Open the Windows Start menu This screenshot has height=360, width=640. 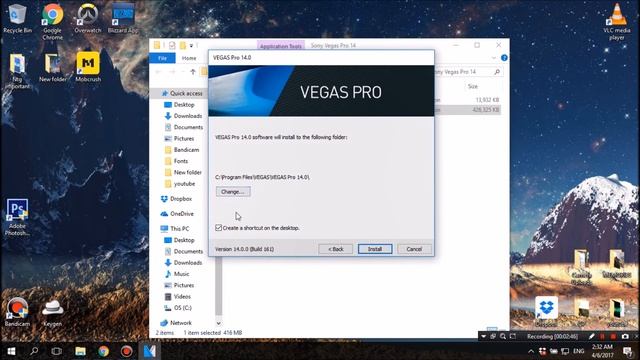11,351
